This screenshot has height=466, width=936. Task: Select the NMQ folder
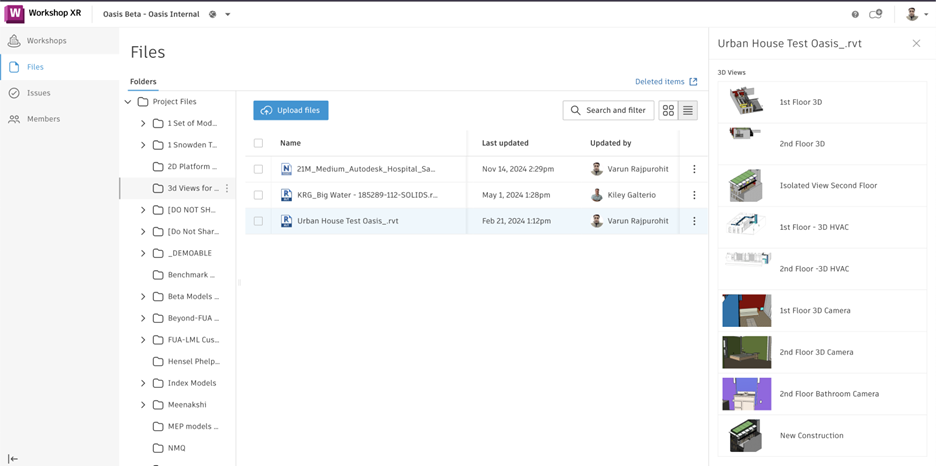coord(170,448)
